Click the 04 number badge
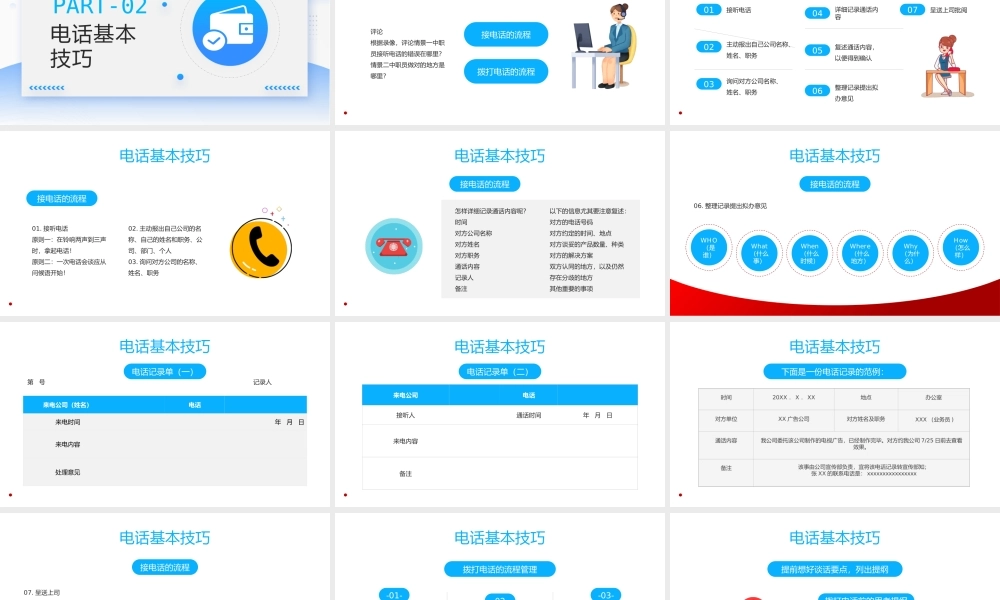Image resolution: width=1000 pixels, height=600 pixels. tap(817, 13)
